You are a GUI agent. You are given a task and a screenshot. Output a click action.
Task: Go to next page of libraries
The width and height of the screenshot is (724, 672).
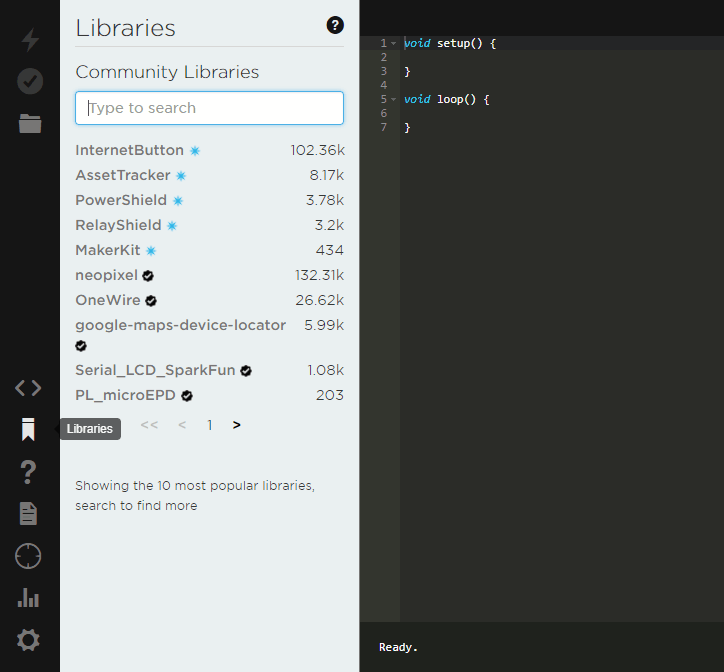pyautogui.click(x=237, y=425)
